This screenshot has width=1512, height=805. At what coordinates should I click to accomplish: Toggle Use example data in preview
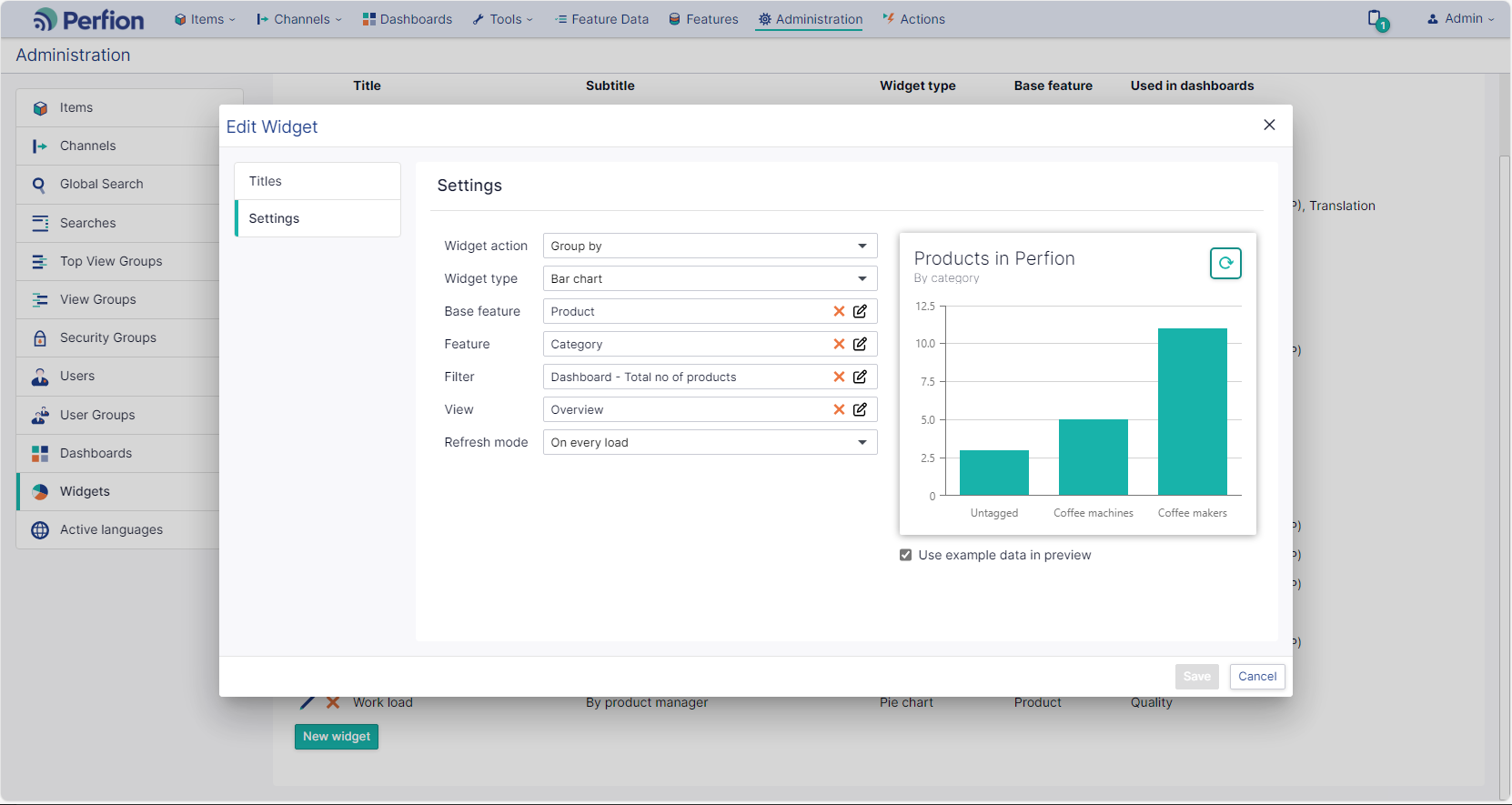point(905,555)
